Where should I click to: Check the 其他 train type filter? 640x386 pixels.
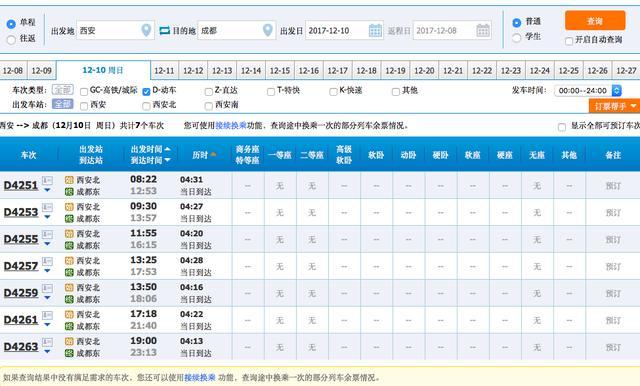pyautogui.click(x=396, y=91)
